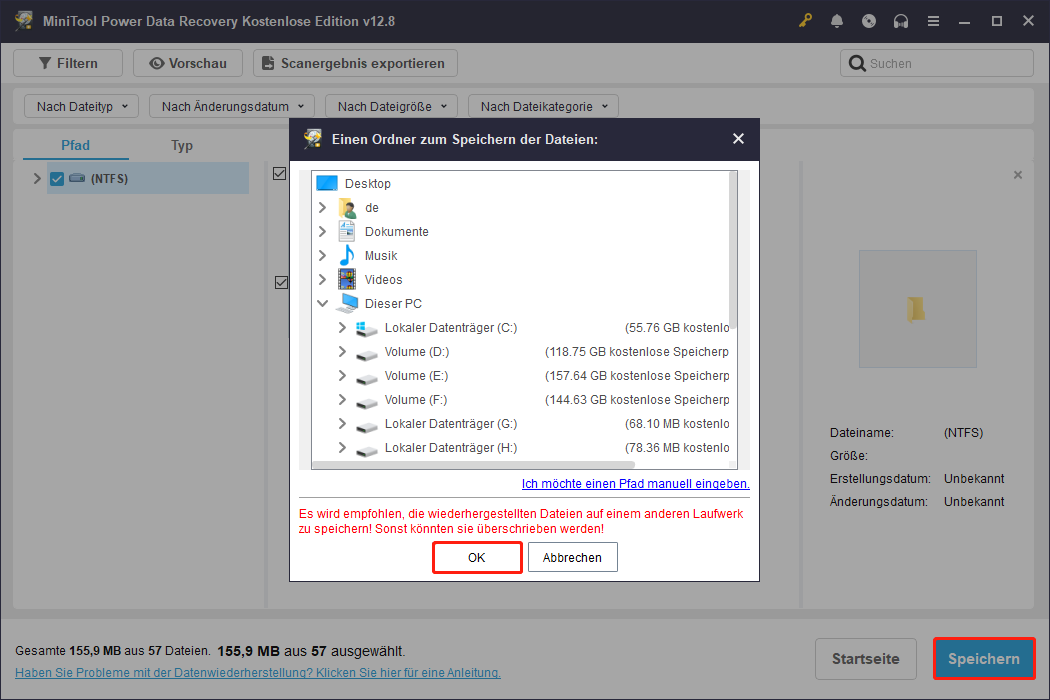
Task: Click the golden key registration icon
Action: click(x=805, y=20)
